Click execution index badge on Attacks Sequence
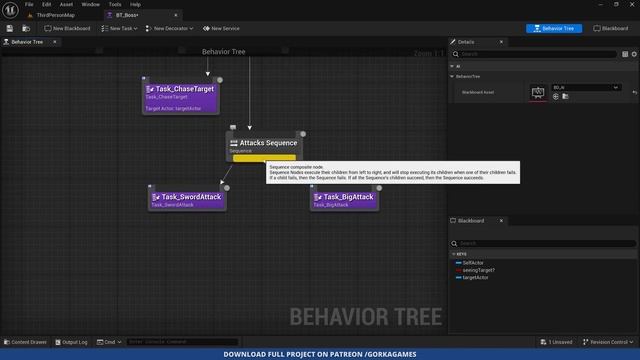This screenshot has width=640, height=360. (x=303, y=134)
